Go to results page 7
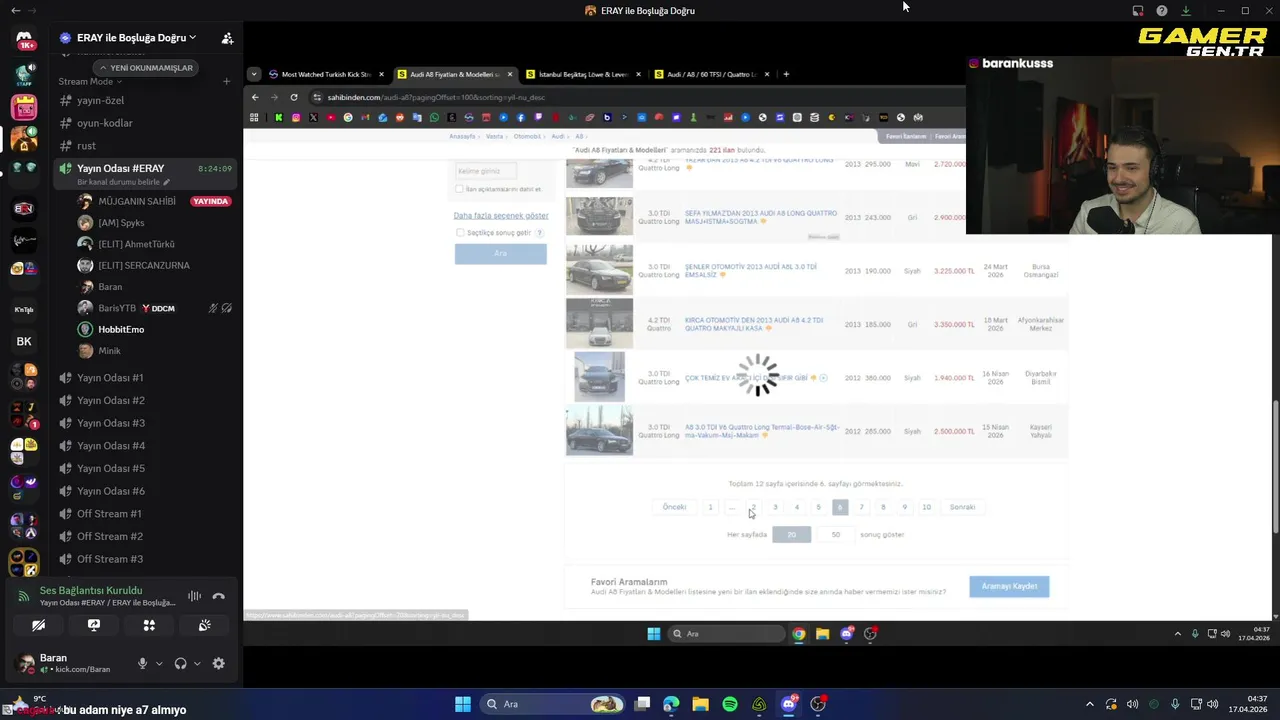1280x720 pixels. coord(861,507)
